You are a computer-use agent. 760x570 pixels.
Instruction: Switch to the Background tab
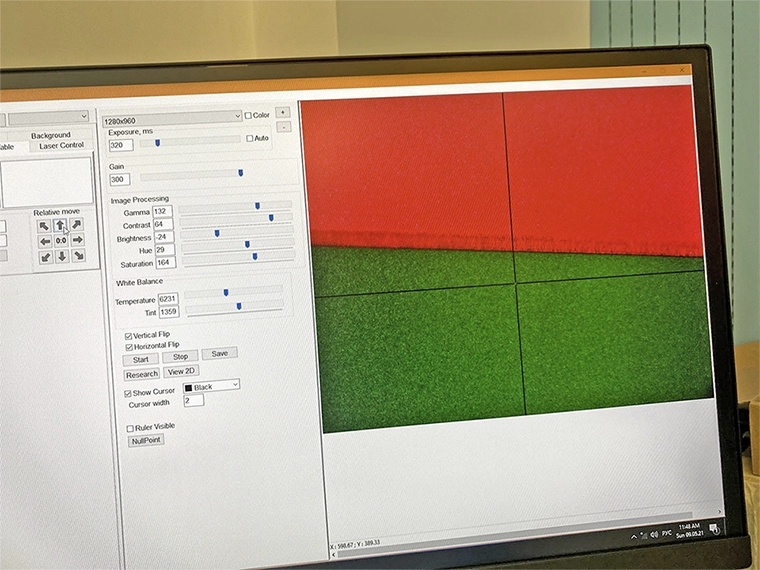click(51, 135)
